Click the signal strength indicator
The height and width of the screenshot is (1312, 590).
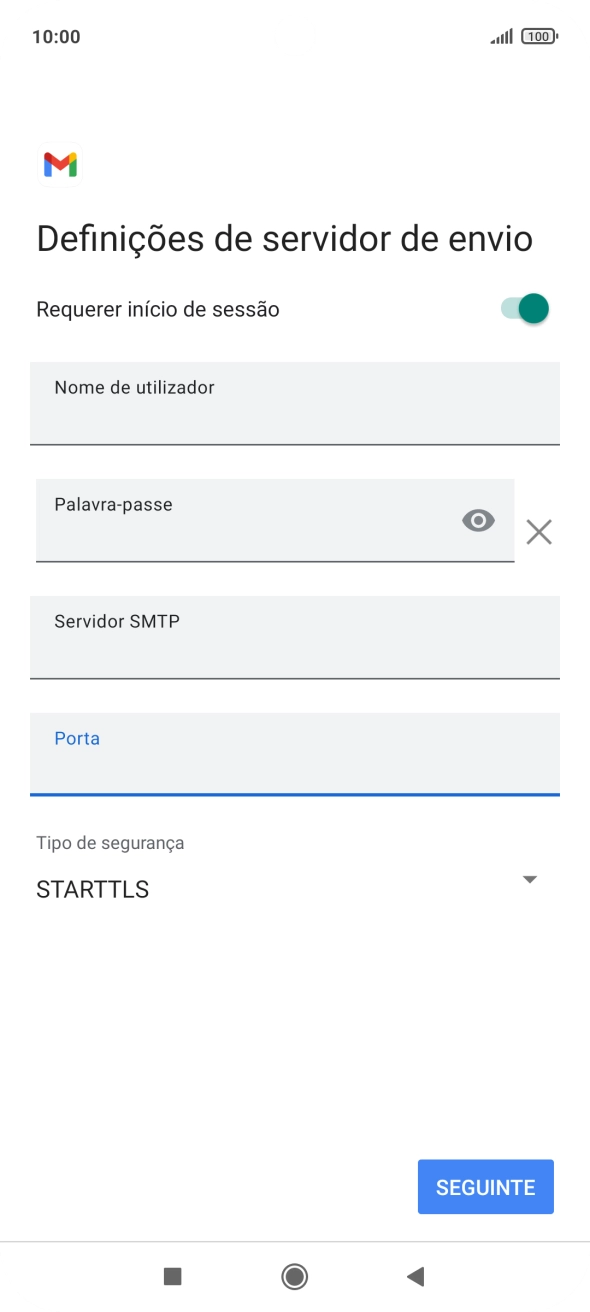(x=499, y=35)
